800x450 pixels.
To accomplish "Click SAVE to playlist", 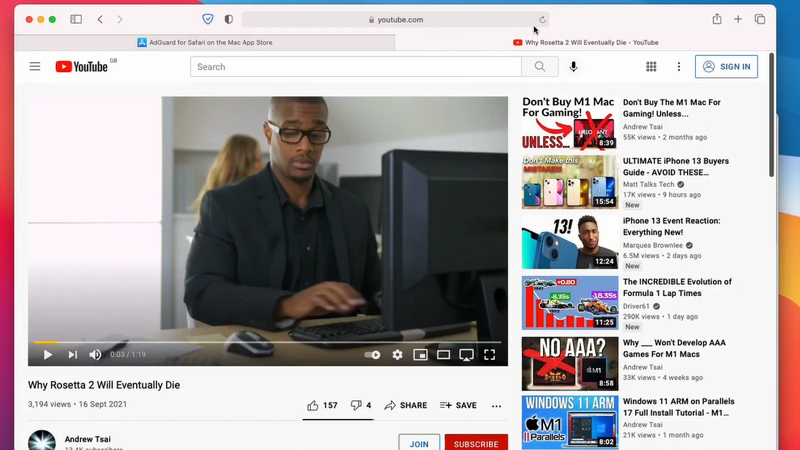I will click(x=458, y=406).
